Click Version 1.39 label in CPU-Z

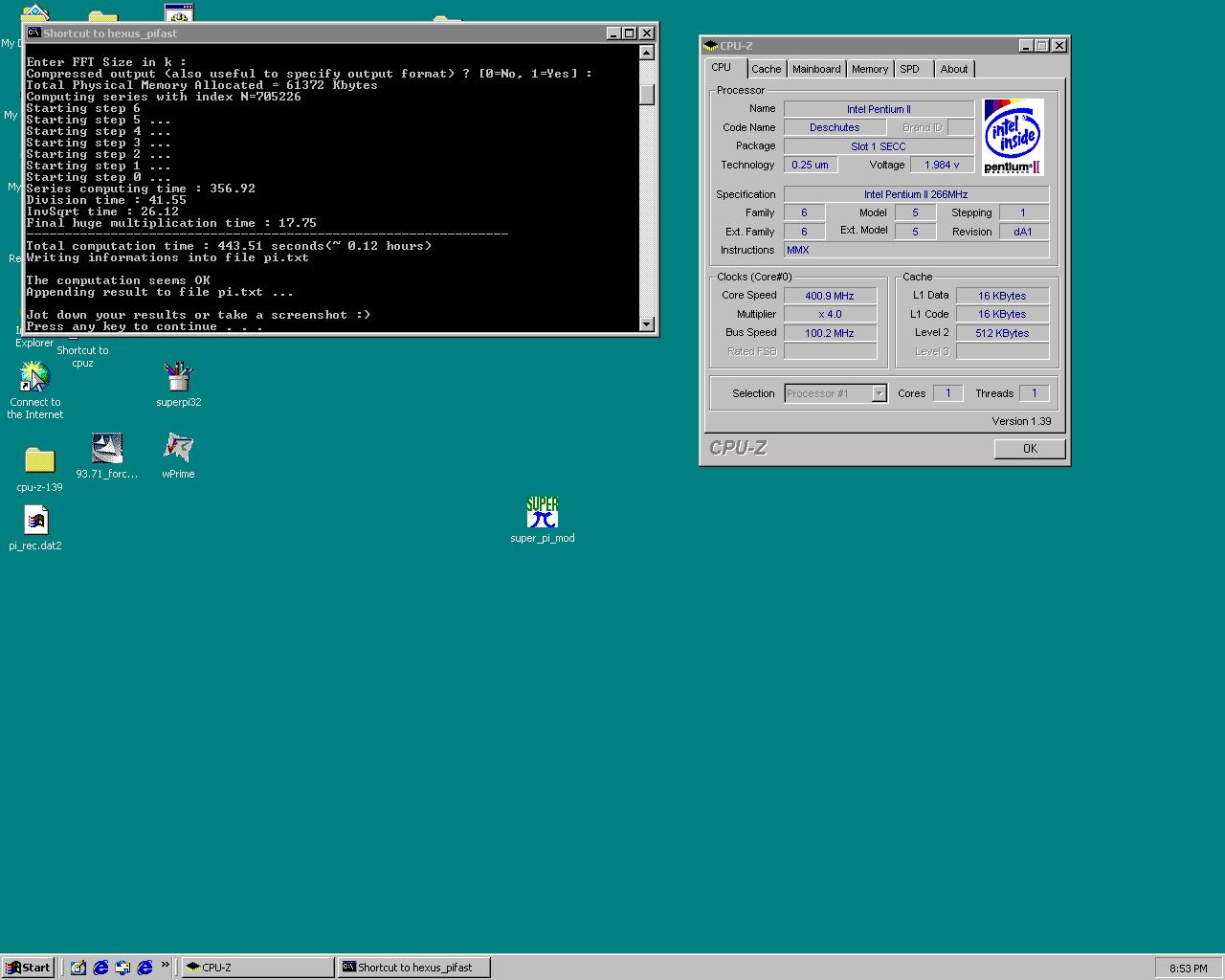1021,421
